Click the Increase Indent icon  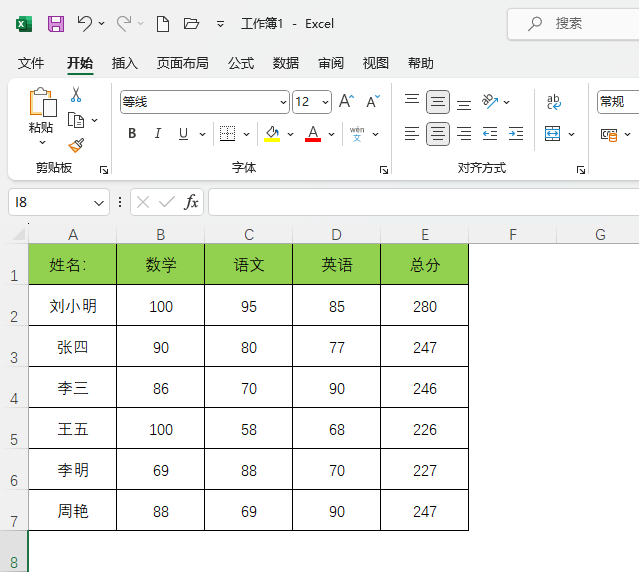[x=516, y=134]
